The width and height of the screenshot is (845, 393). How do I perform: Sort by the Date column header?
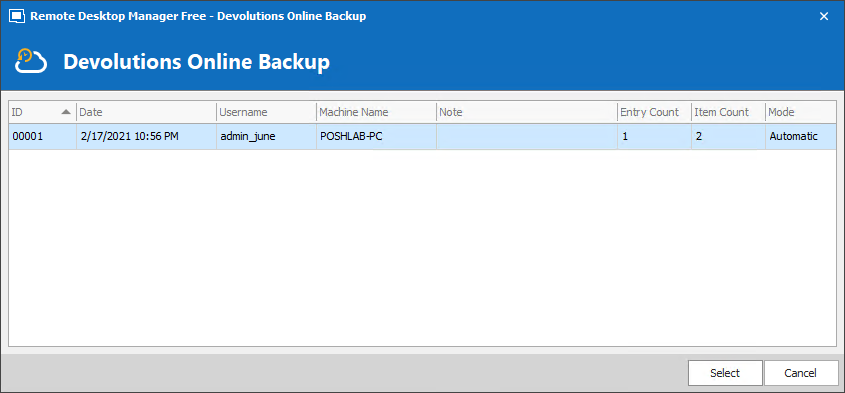pos(147,112)
